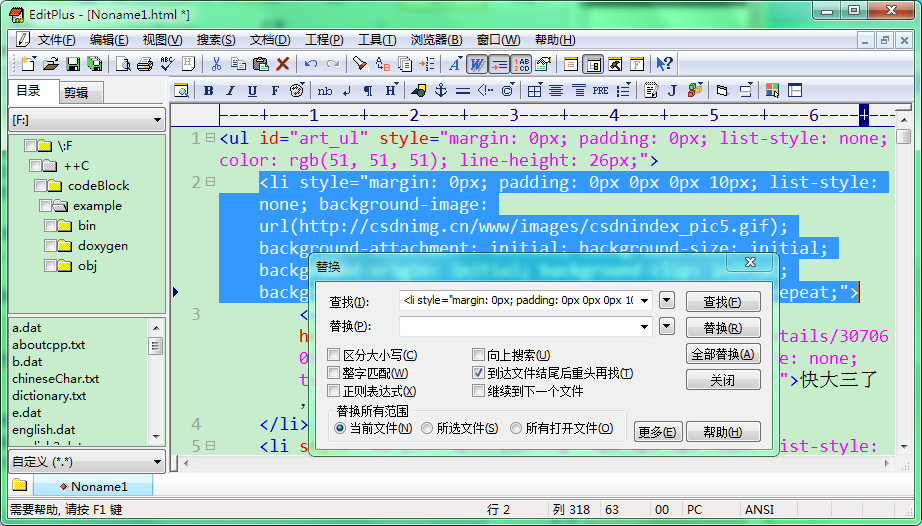Click the context help arrow-question icon
The image size is (922, 526).
[x=664, y=63]
